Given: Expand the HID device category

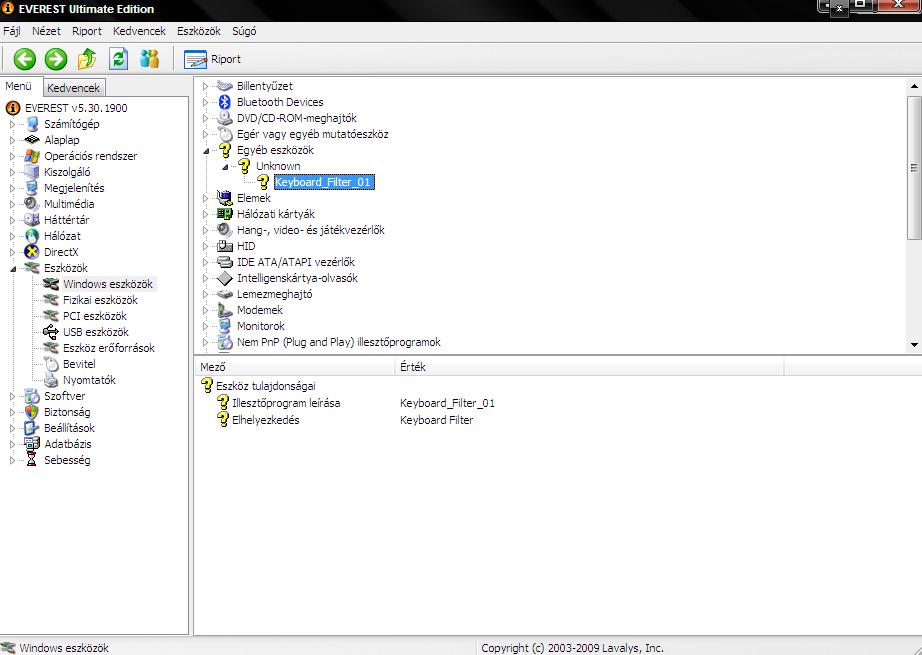Looking at the screenshot, I should pyautogui.click(x=205, y=246).
